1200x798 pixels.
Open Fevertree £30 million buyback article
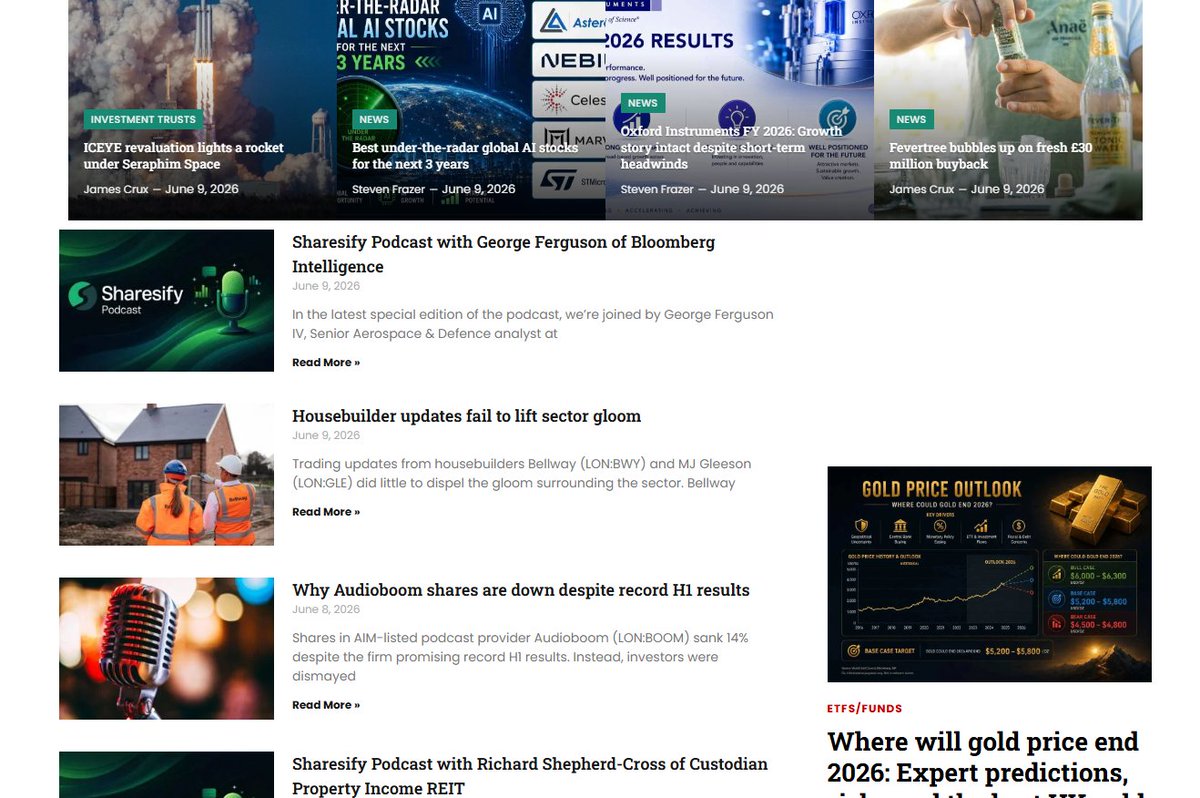991,155
